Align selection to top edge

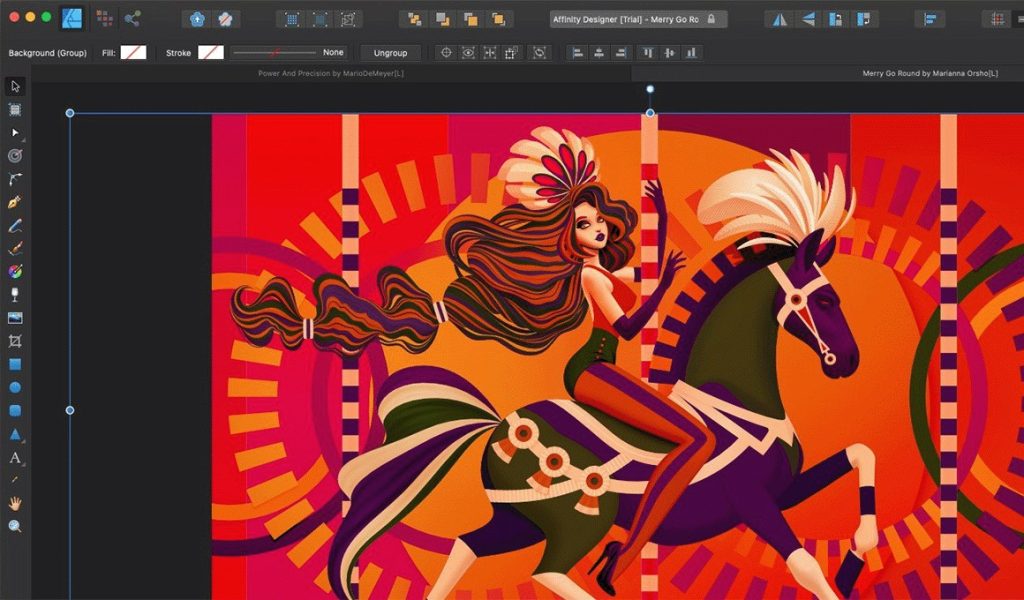[x=648, y=53]
